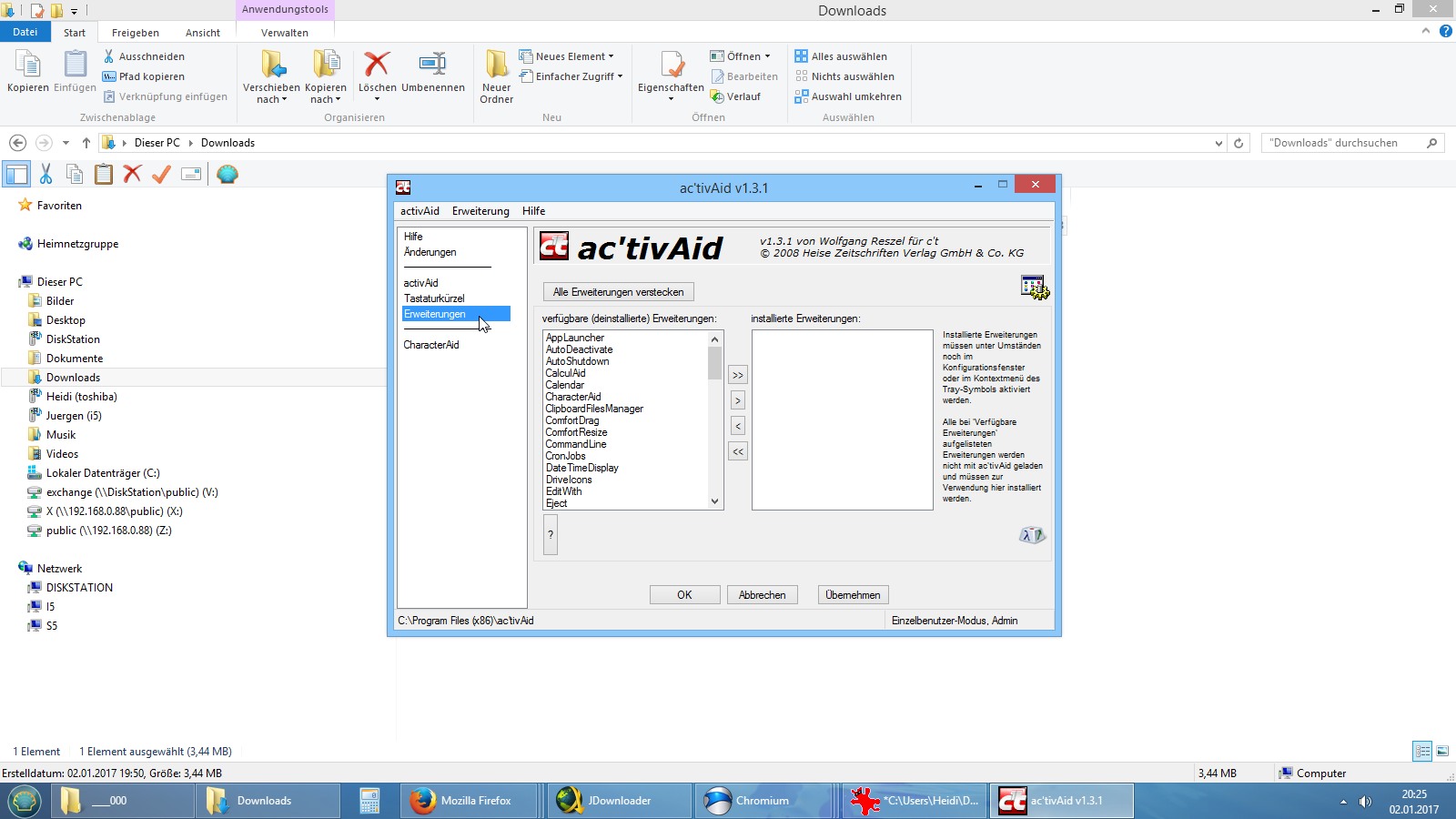Open DiskStation in the navigation tree

pos(73,339)
